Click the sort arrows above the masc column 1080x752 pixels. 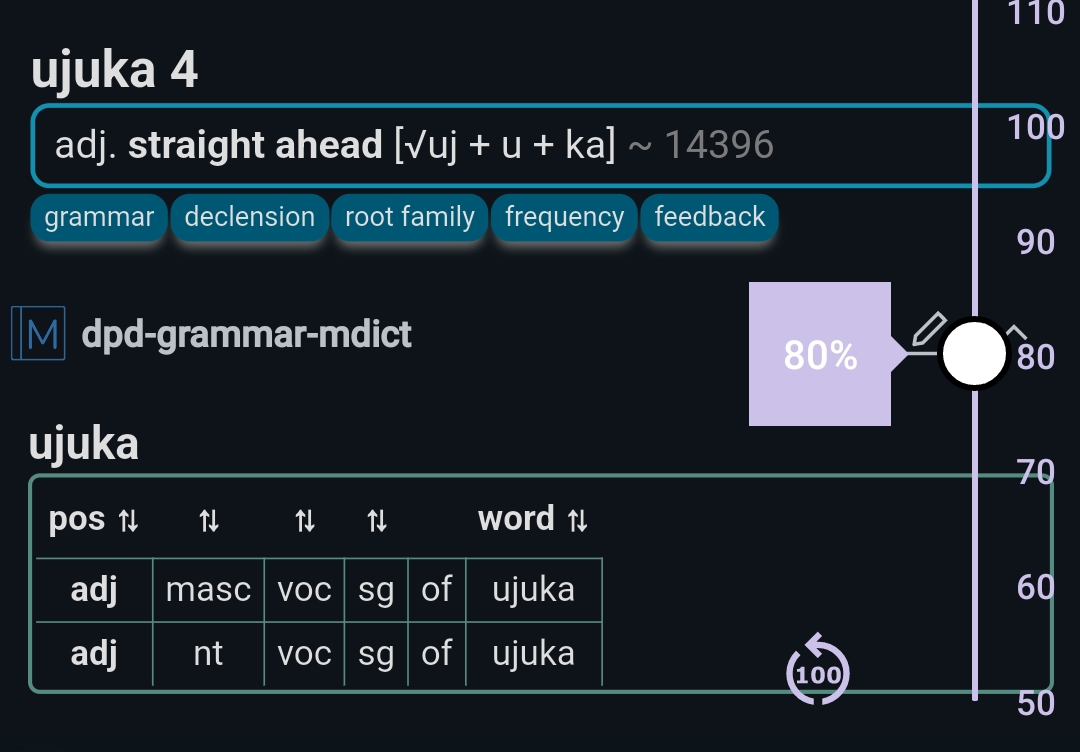click(x=208, y=521)
